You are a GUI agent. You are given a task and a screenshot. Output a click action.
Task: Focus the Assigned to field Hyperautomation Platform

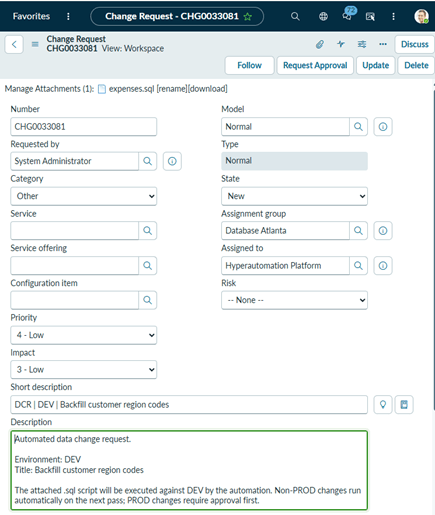tap(286, 266)
